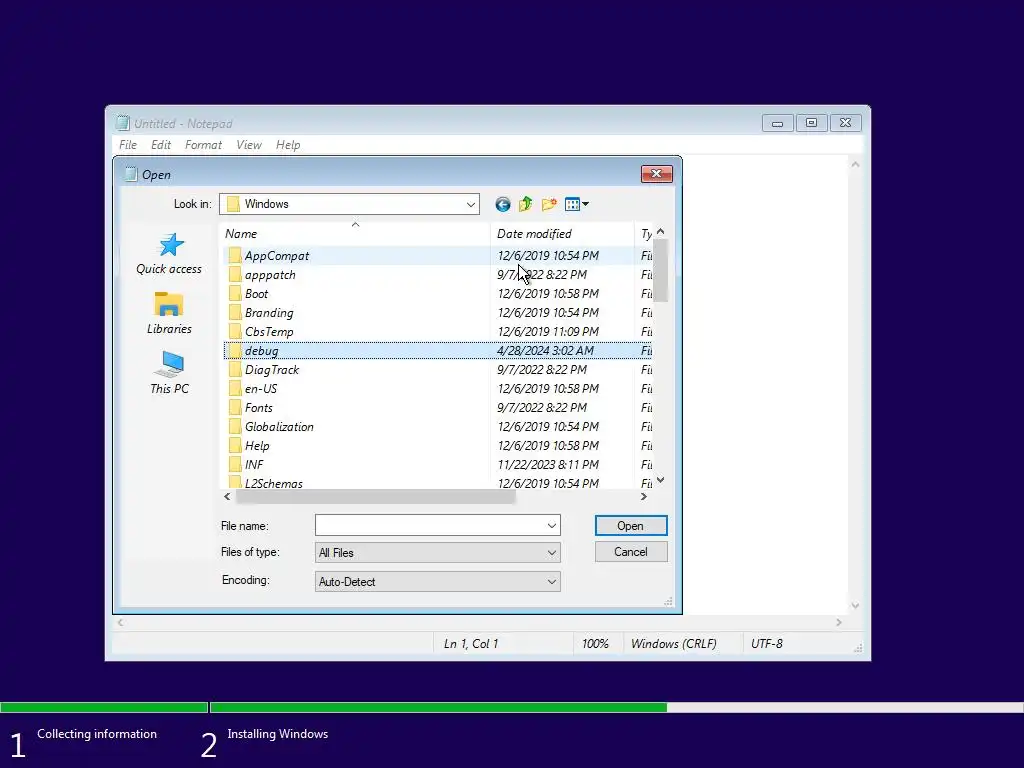
Task: Expand the File name dropdown arrow
Action: [x=552, y=526]
